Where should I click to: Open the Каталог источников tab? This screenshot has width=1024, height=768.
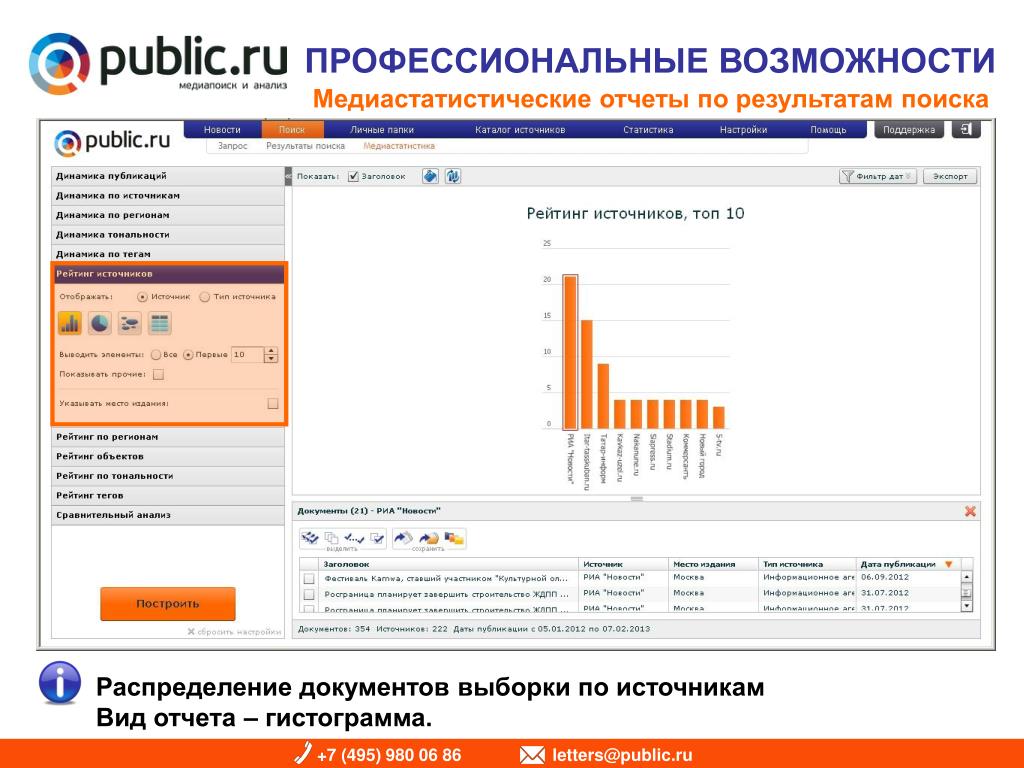pos(520,130)
